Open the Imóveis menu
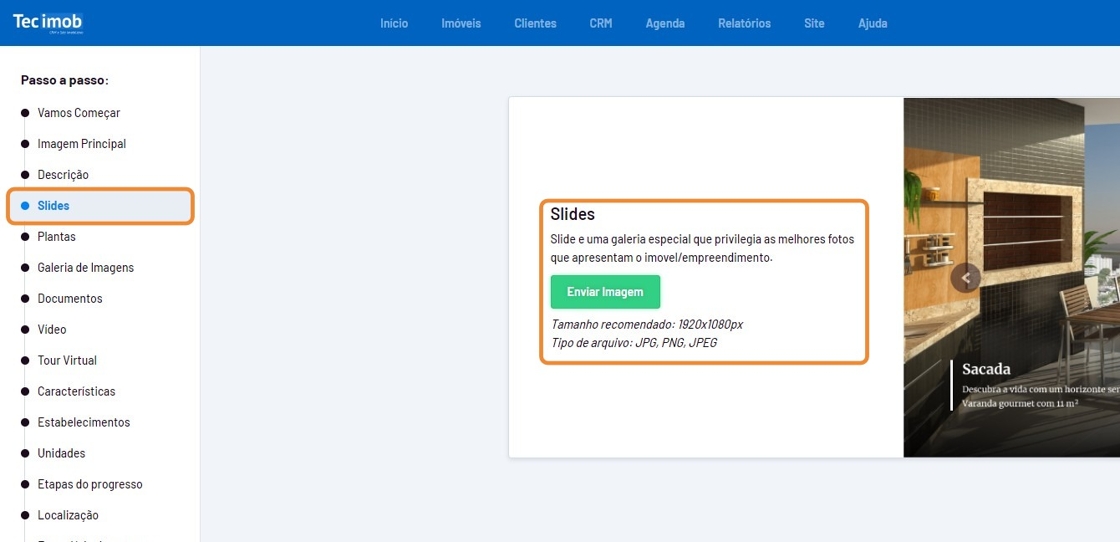Screen dimensions: 1120x542 [x=461, y=23]
